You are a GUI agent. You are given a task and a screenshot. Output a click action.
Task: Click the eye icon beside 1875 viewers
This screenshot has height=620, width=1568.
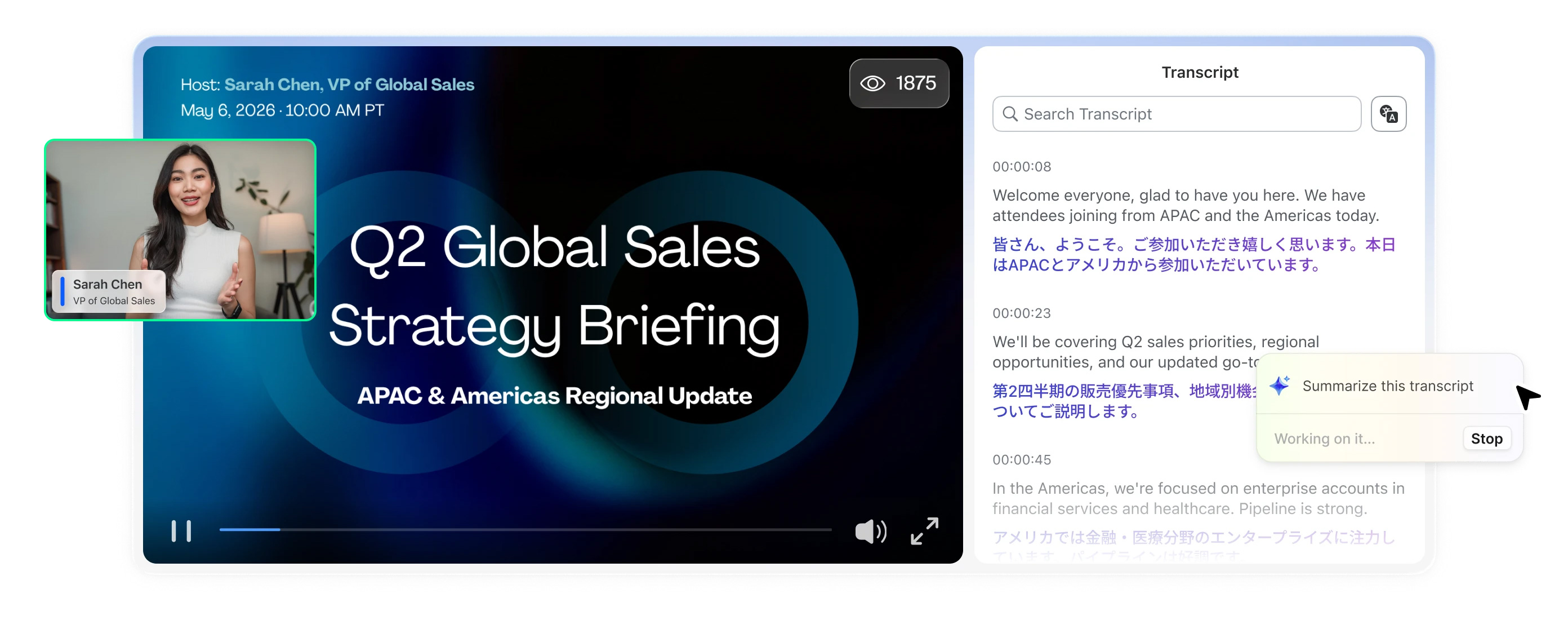point(872,83)
